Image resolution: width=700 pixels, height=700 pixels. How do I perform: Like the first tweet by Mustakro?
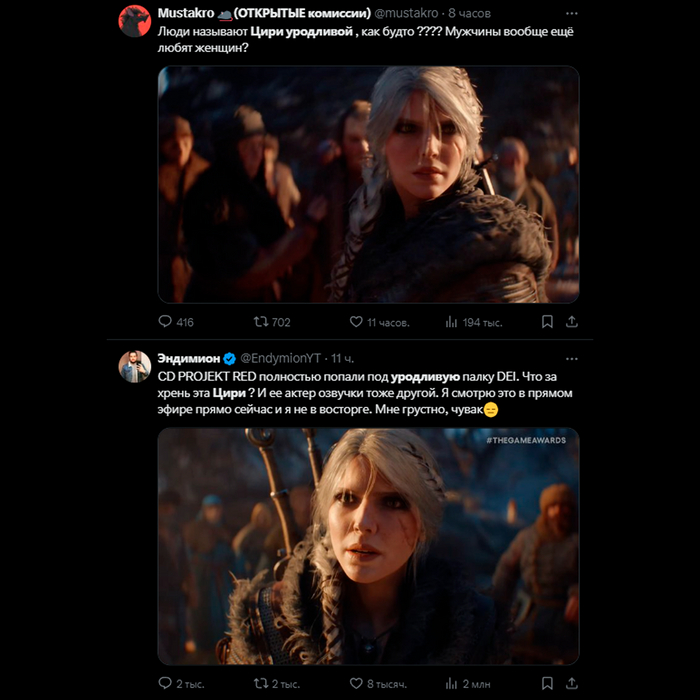355,322
